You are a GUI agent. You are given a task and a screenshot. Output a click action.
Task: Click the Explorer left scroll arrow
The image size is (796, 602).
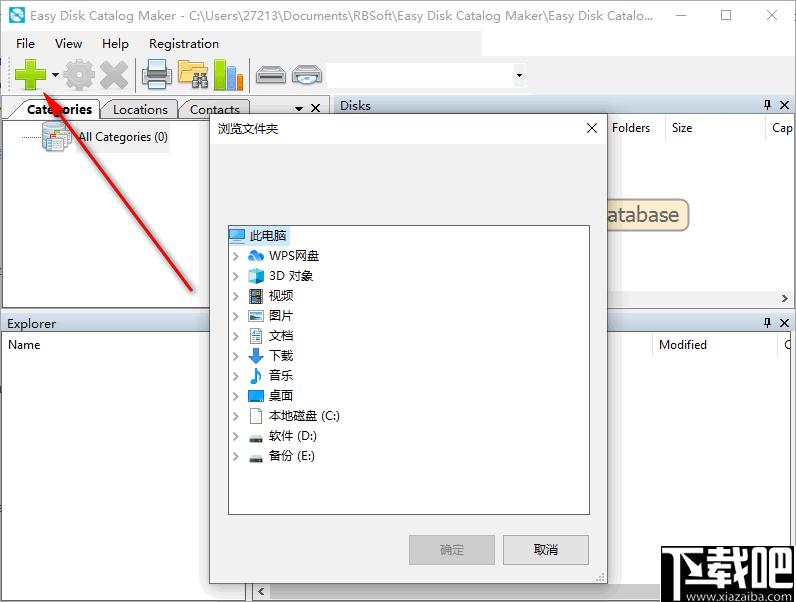coord(261,591)
